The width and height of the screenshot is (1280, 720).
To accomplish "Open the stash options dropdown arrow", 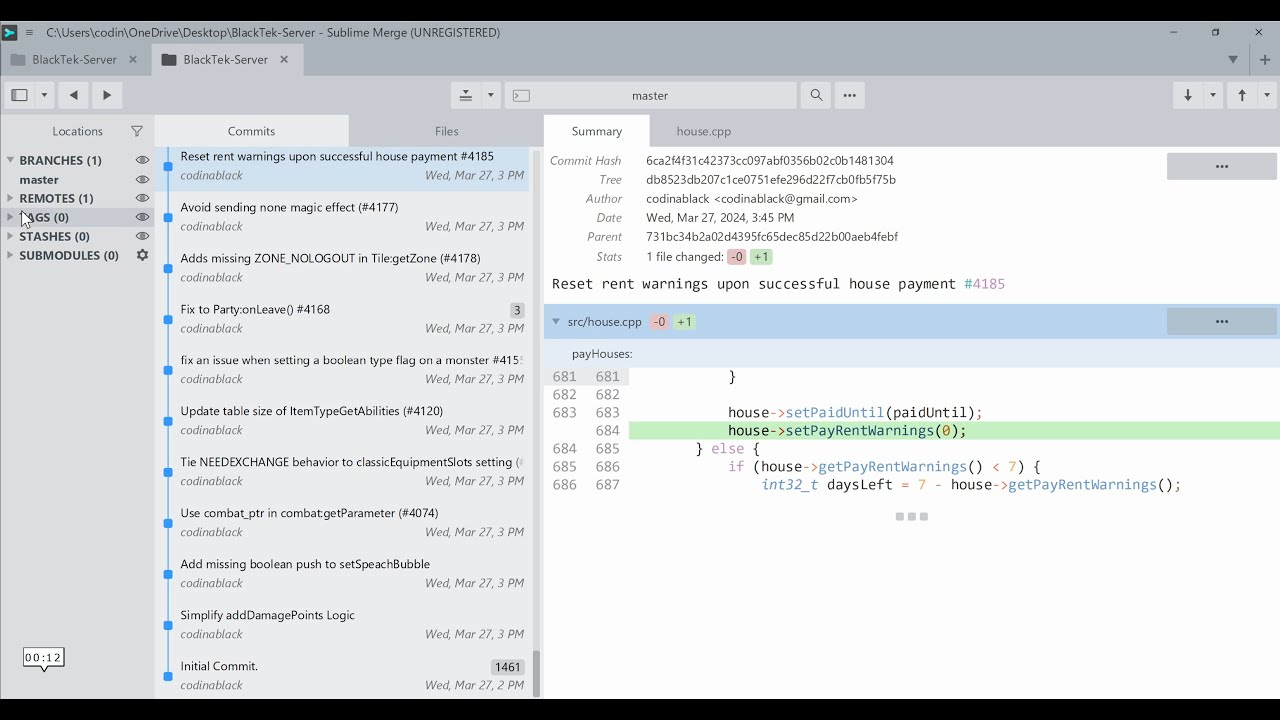I will point(490,95).
